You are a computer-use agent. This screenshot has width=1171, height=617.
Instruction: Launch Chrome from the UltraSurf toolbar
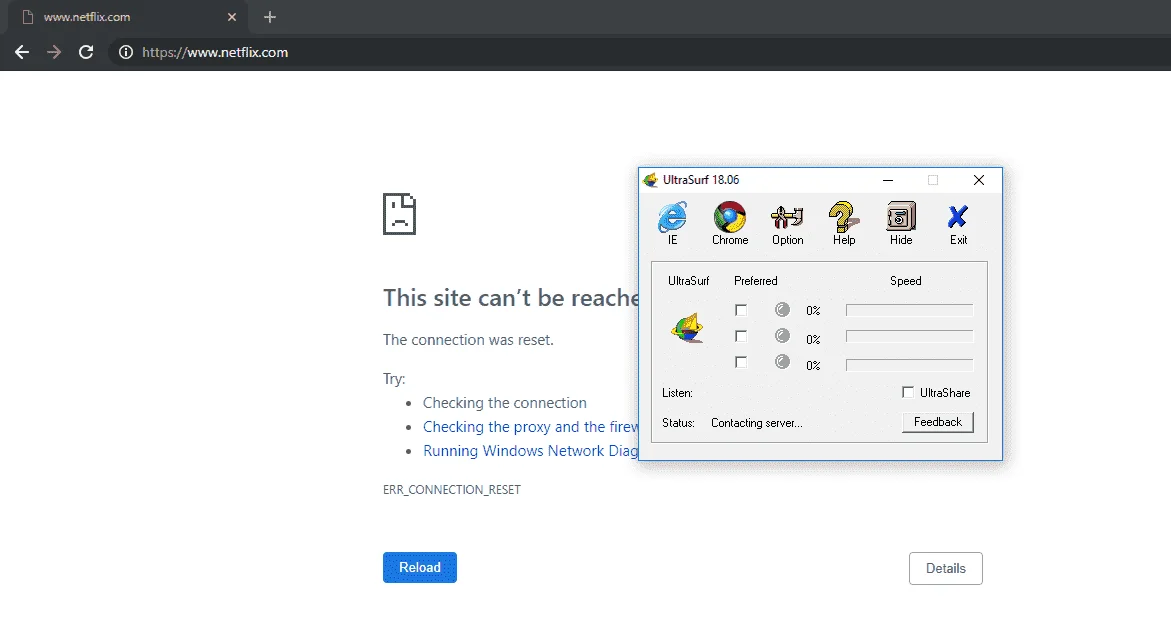(x=730, y=223)
